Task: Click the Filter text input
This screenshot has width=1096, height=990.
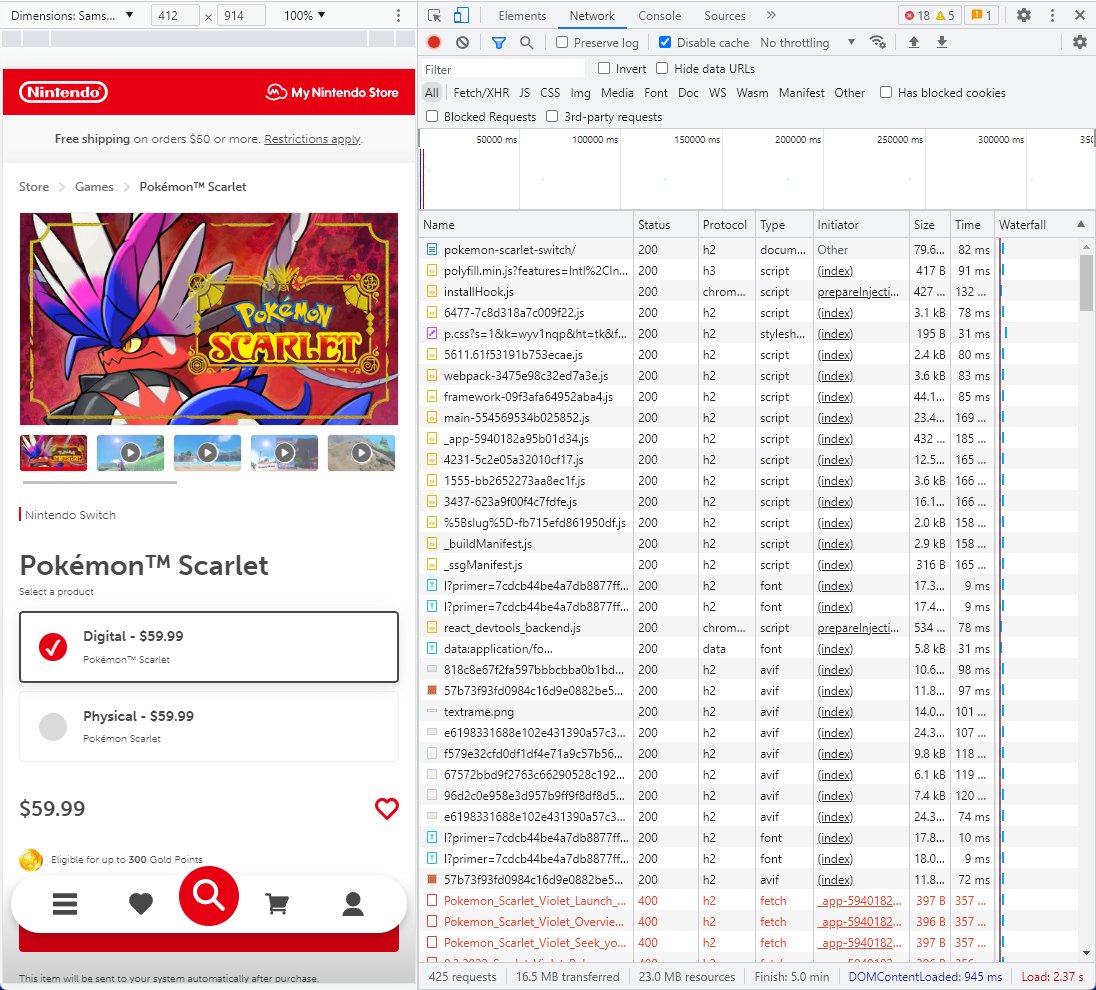Action: [503, 69]
